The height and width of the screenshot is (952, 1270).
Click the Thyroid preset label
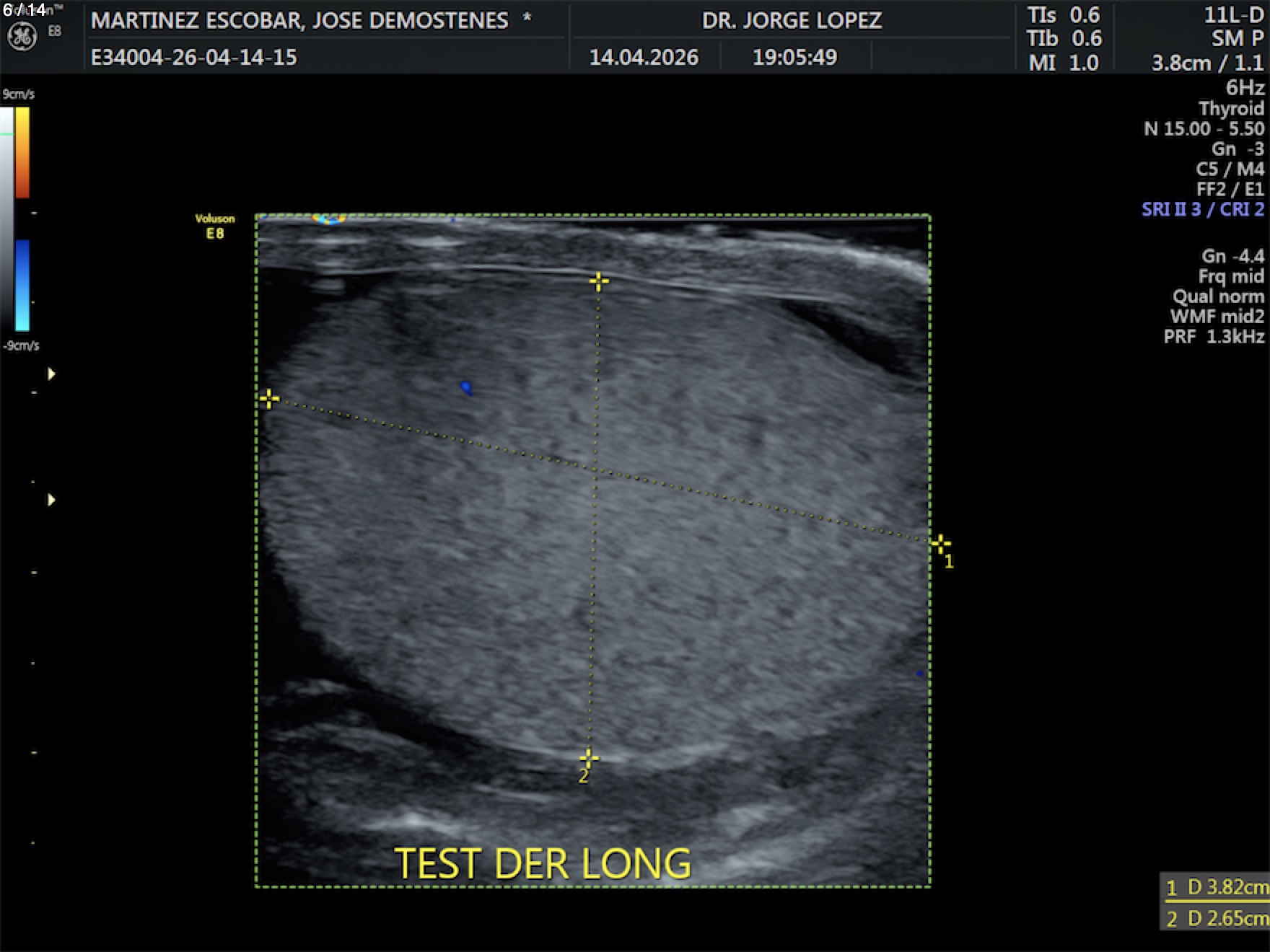click(x=1230, y=108)
